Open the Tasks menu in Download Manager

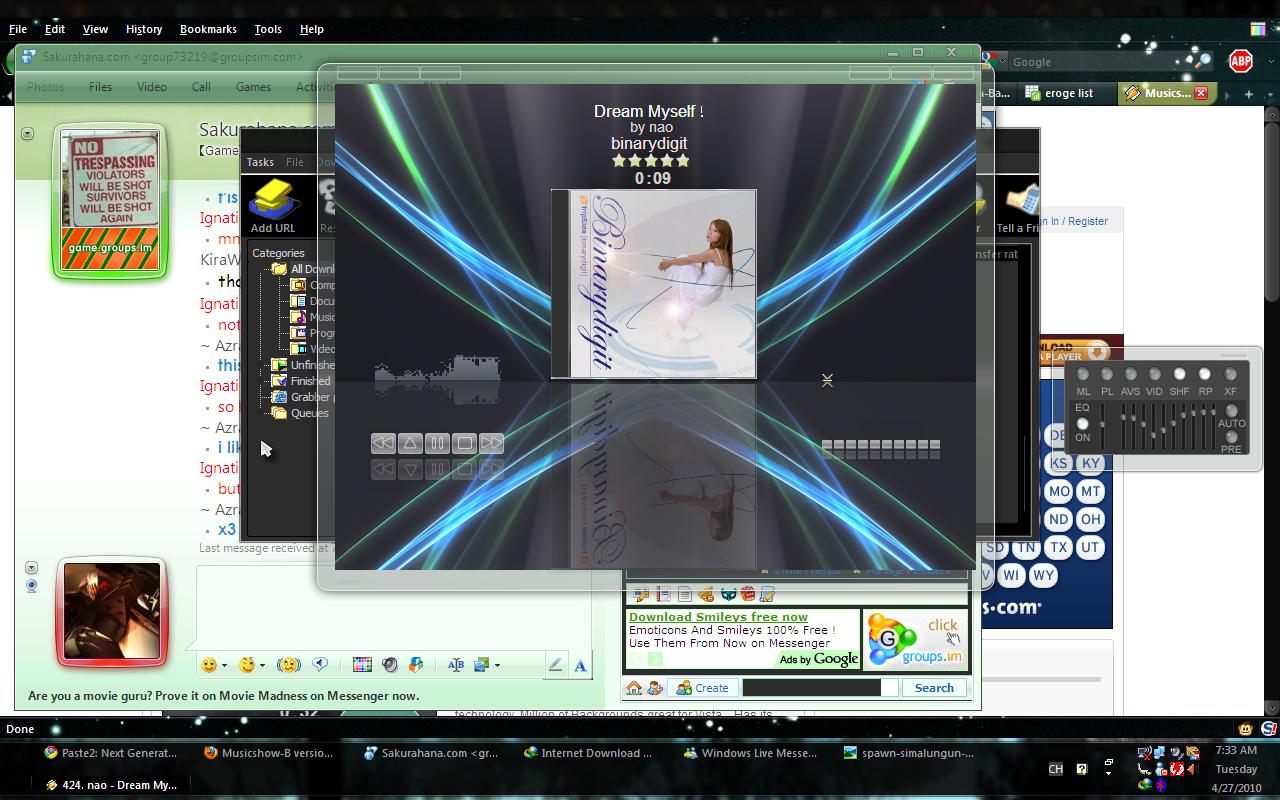pyautogui.click(x=260, y=162)
